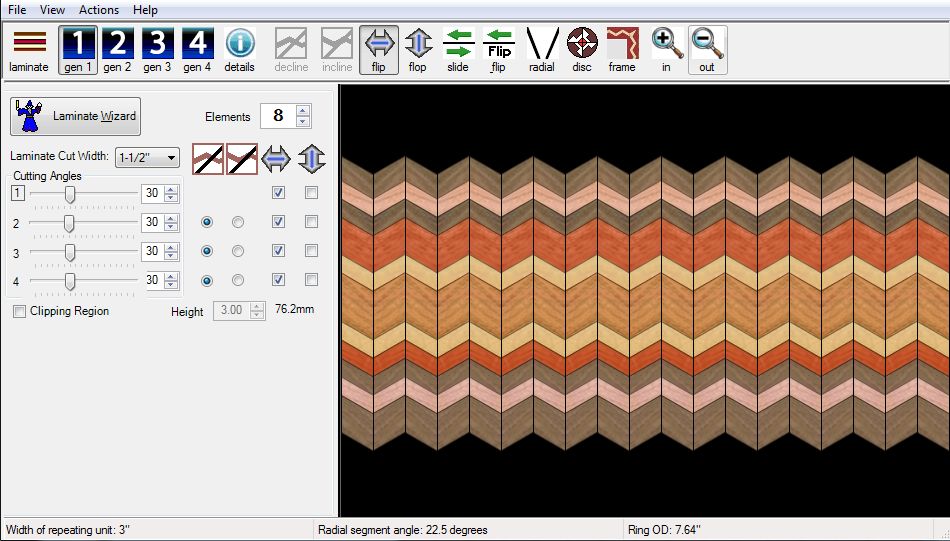Viewport: 950px width, 541px height.
Task: Apply the flop transformation tool
Action: tap(417, 49)
